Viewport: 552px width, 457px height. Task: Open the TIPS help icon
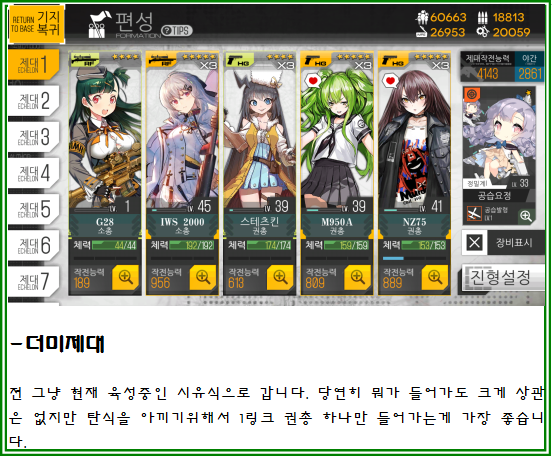click(x=177, y=31)
